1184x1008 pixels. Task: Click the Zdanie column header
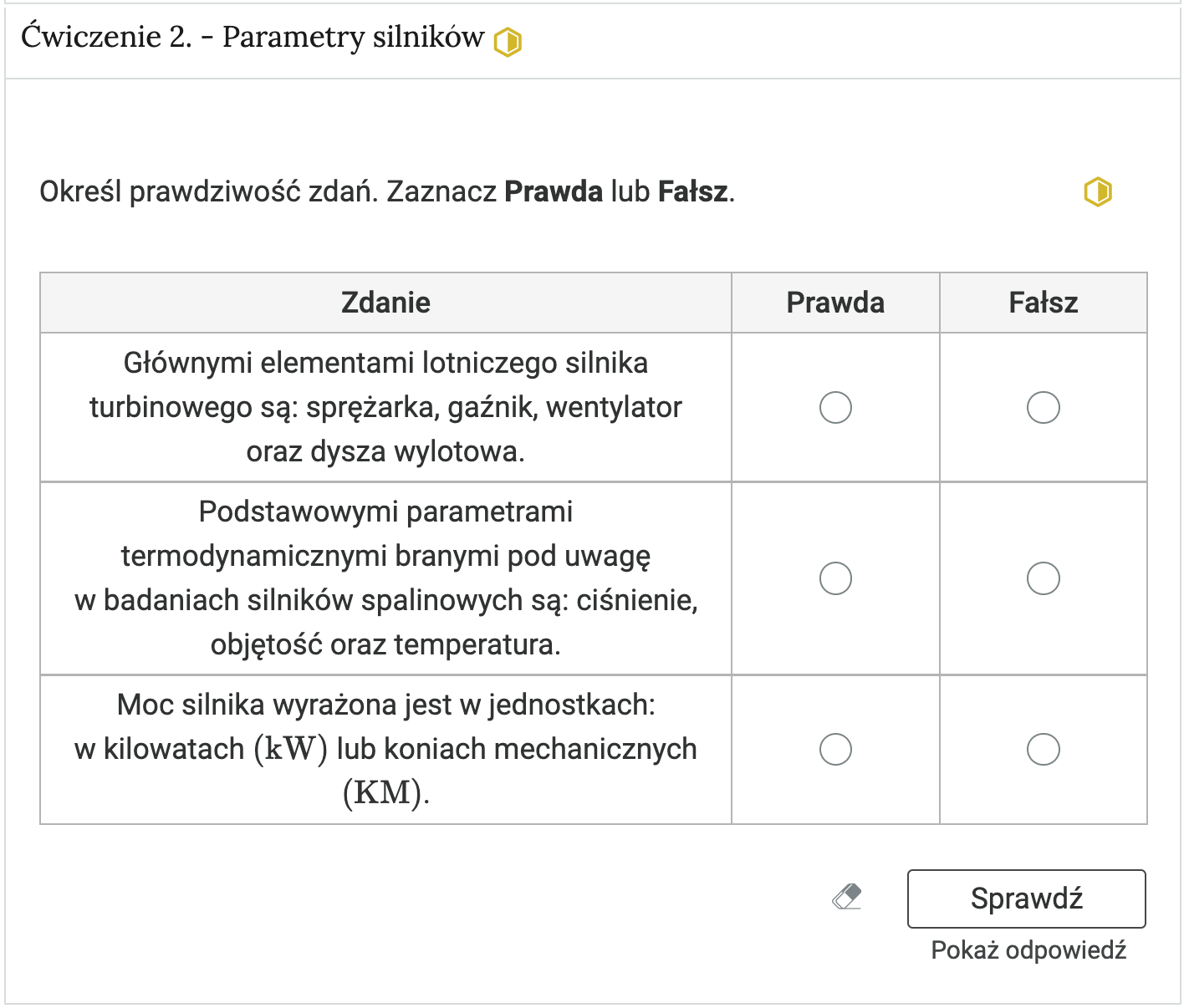pos(385,302)
